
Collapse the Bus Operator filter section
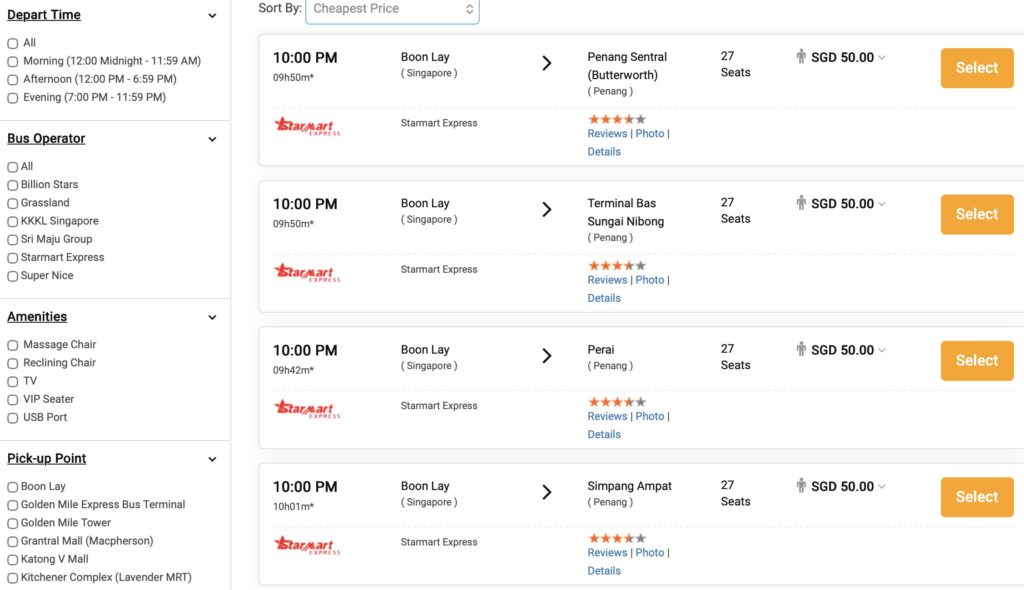[x=212, y=140]
